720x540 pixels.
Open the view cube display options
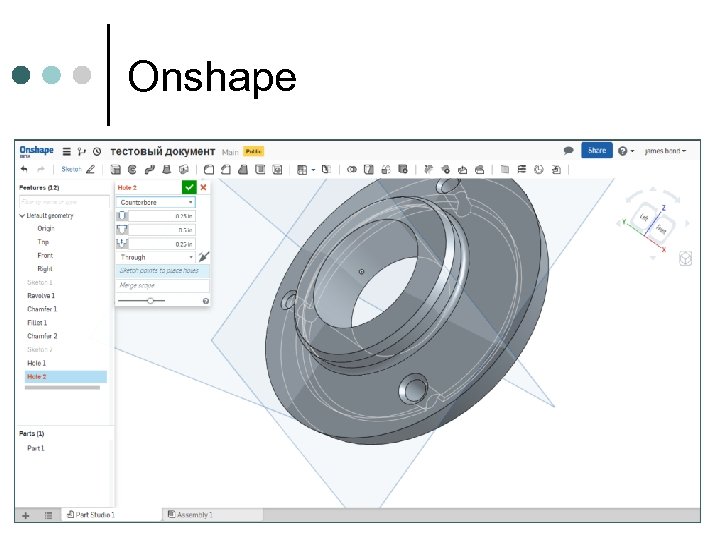(x=685, y=259)
